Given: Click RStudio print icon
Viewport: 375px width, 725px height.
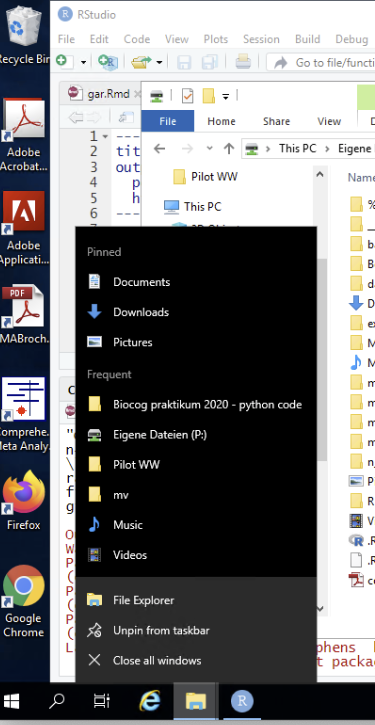Looking at the screenshot, I should (243, 61).
